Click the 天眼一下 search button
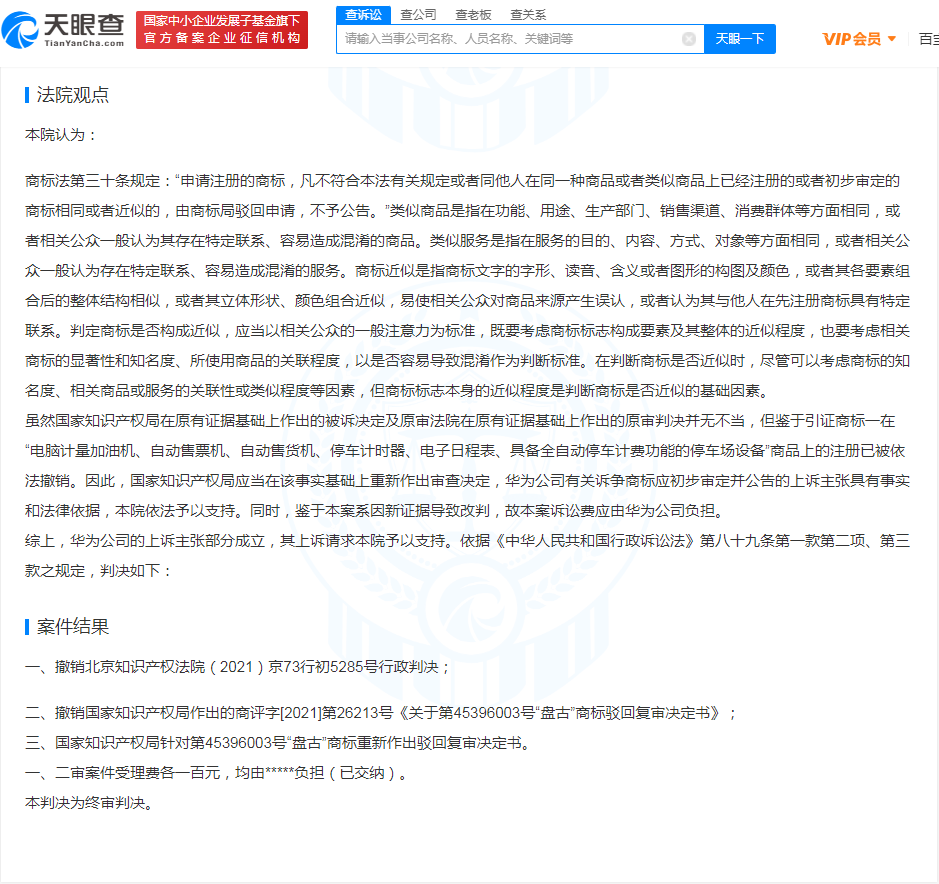Viewport: 939px width, 884px height. coord(740,39)
